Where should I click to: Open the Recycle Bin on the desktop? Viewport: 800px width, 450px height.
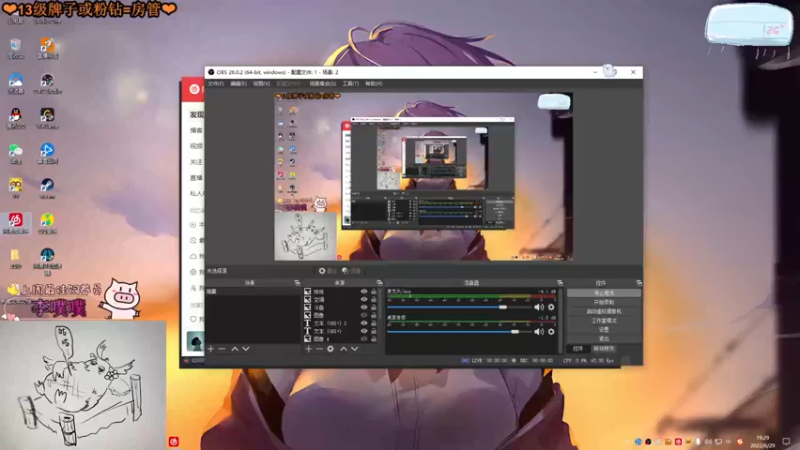click(x=15, y=48)
